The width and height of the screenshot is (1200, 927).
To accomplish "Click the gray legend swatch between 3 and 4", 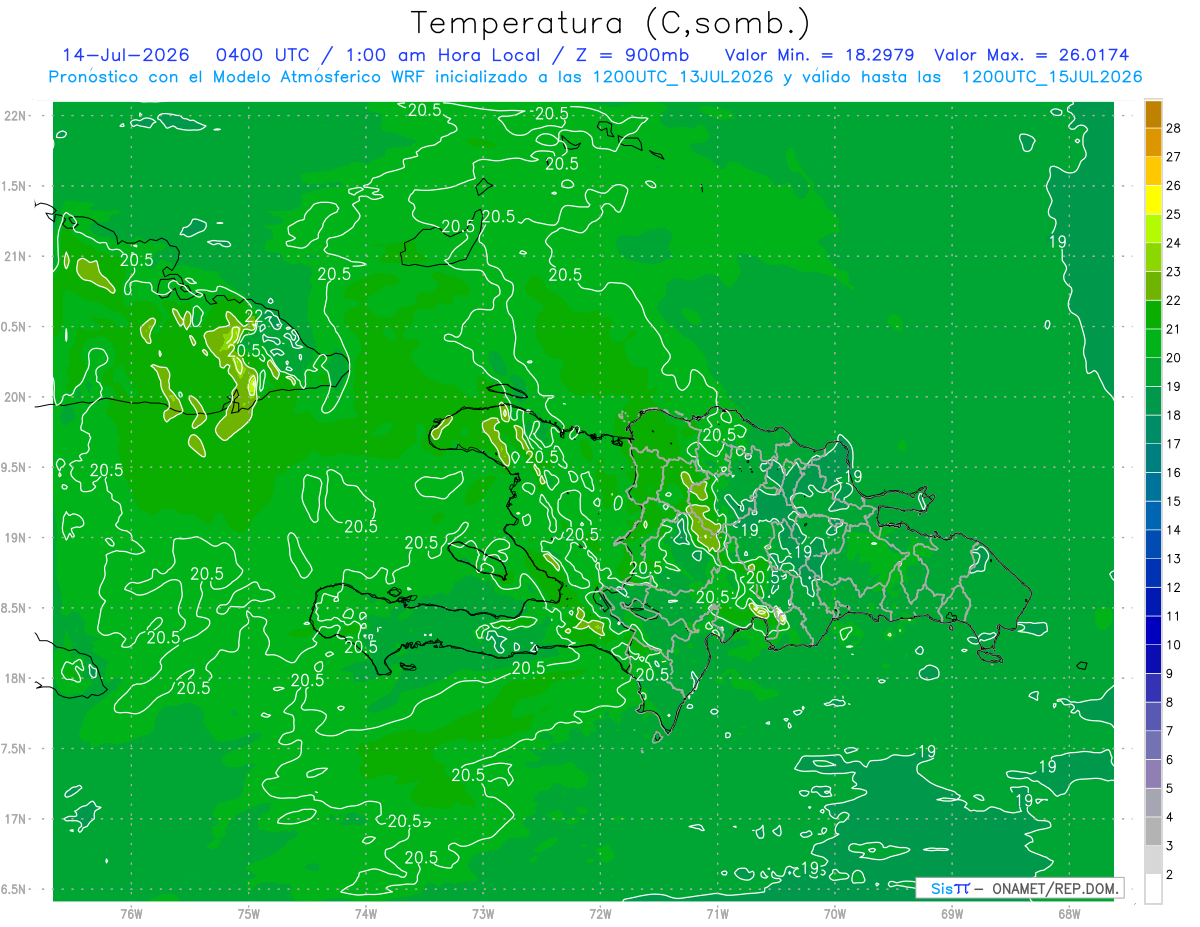I will [x=1153, y=831].
